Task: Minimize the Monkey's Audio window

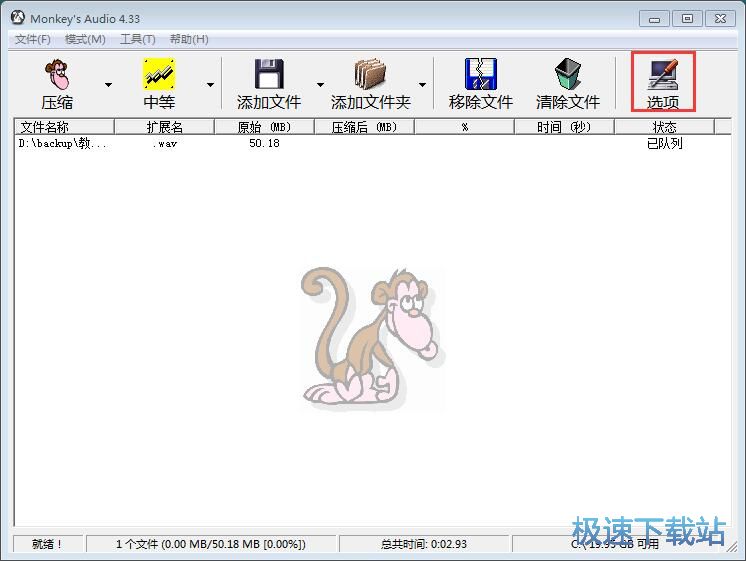Action: pyautogui.click(x=654, y=19)
